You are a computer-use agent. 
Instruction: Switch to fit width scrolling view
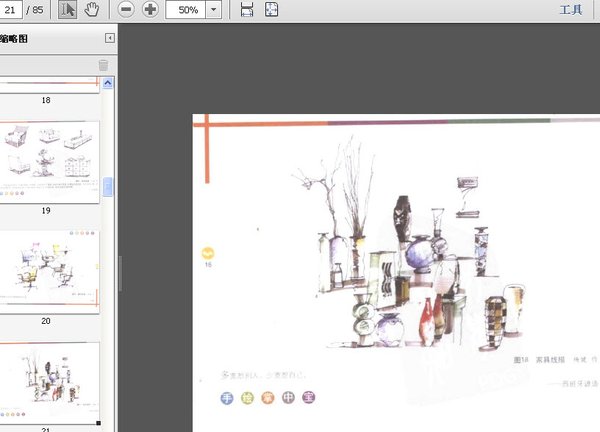pyautogui.click(x=247, y=10)
